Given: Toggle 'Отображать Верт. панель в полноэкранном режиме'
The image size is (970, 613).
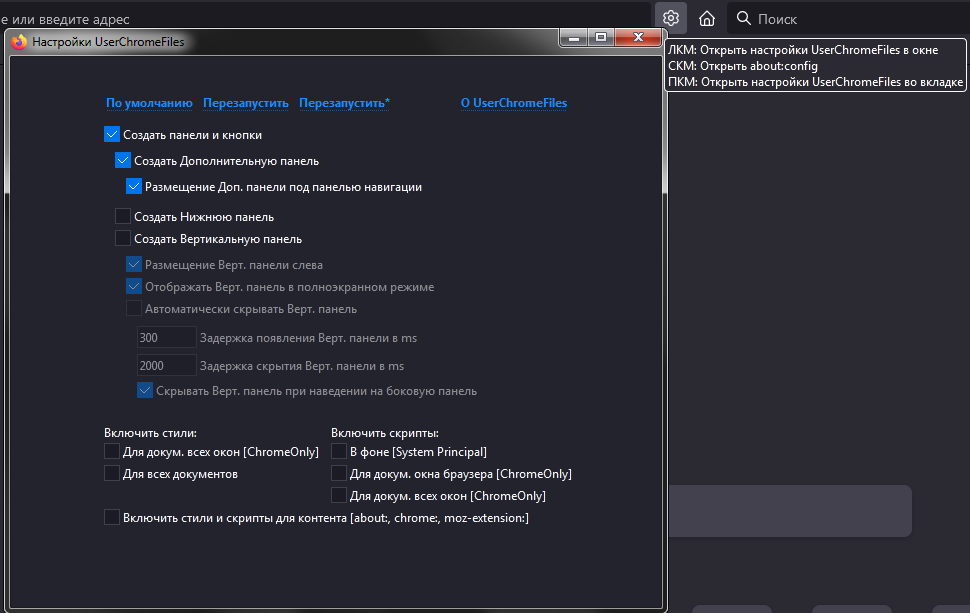Looking at the screenshot, I should point(134,286).
